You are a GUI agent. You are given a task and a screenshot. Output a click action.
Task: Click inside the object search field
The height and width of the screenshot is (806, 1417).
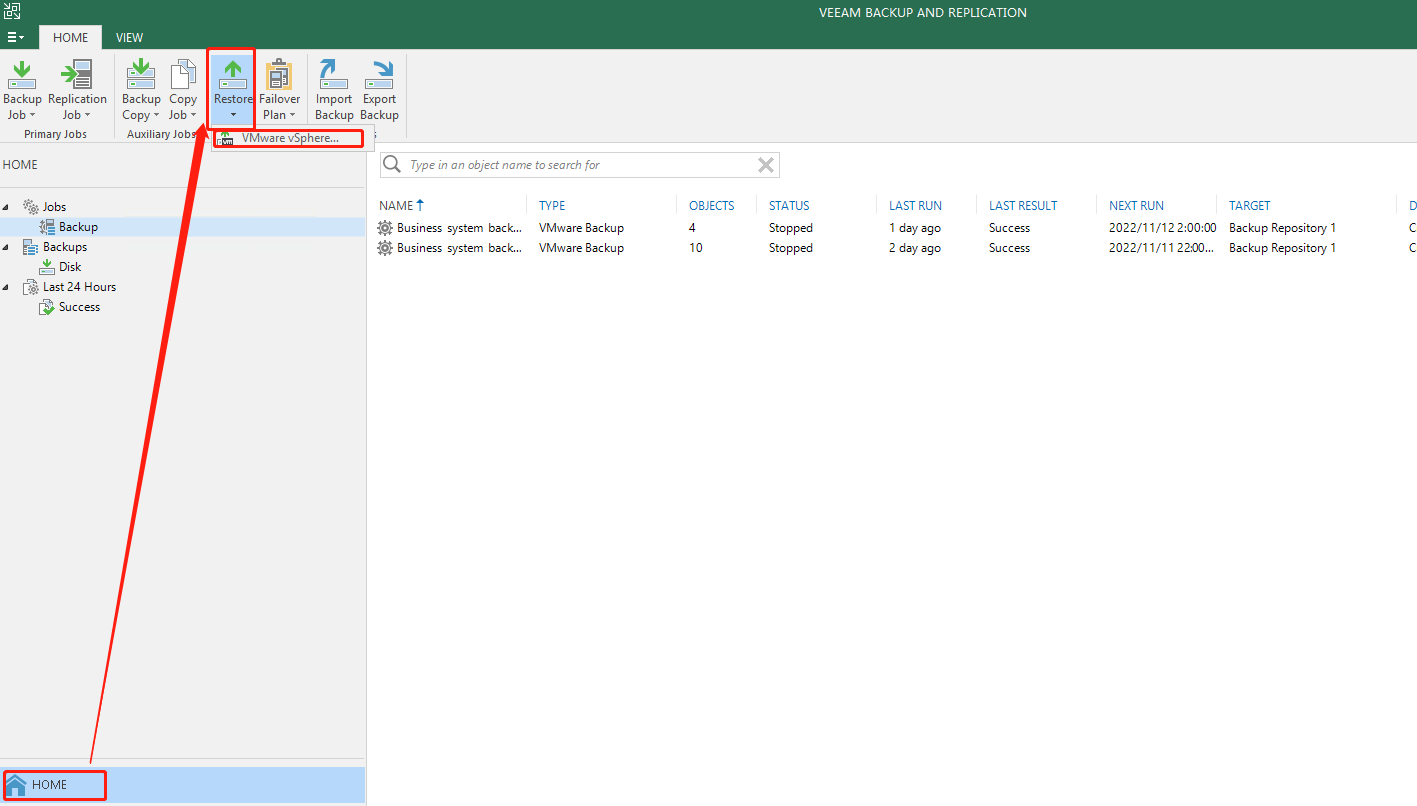(570, 164)
